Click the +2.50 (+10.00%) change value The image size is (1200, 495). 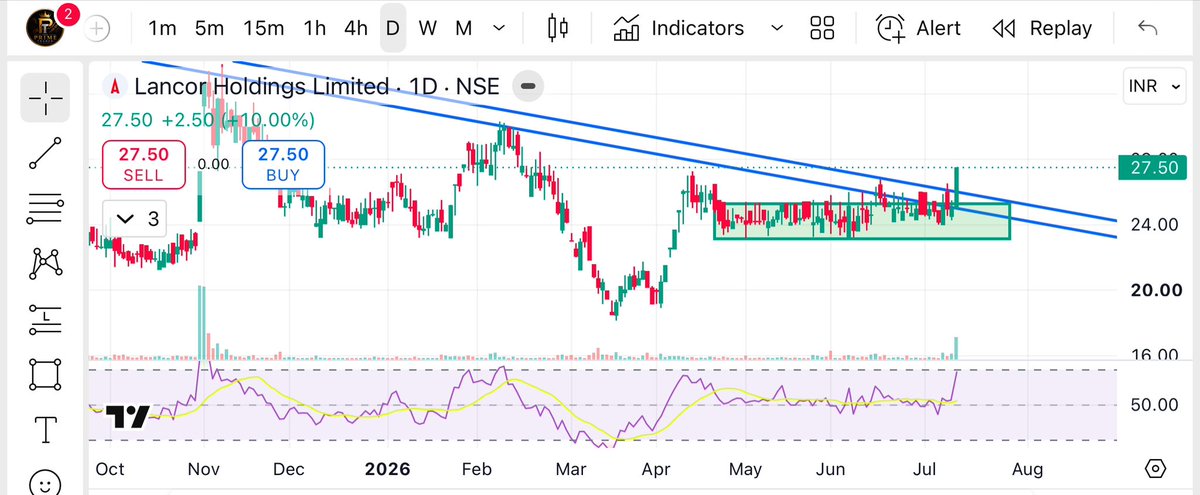[x=236, y=120]
